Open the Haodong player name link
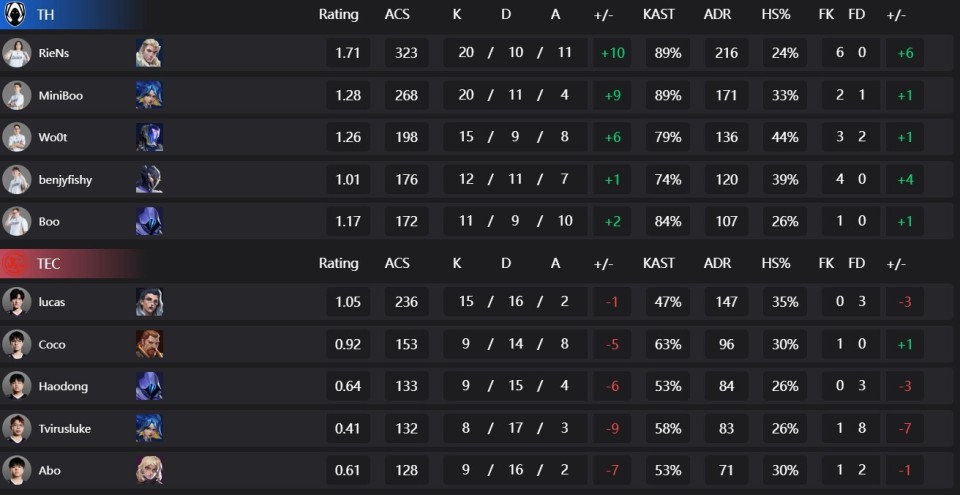Image resolution: width=960 pixels, height=495 pixels. [x=63, y=387]
